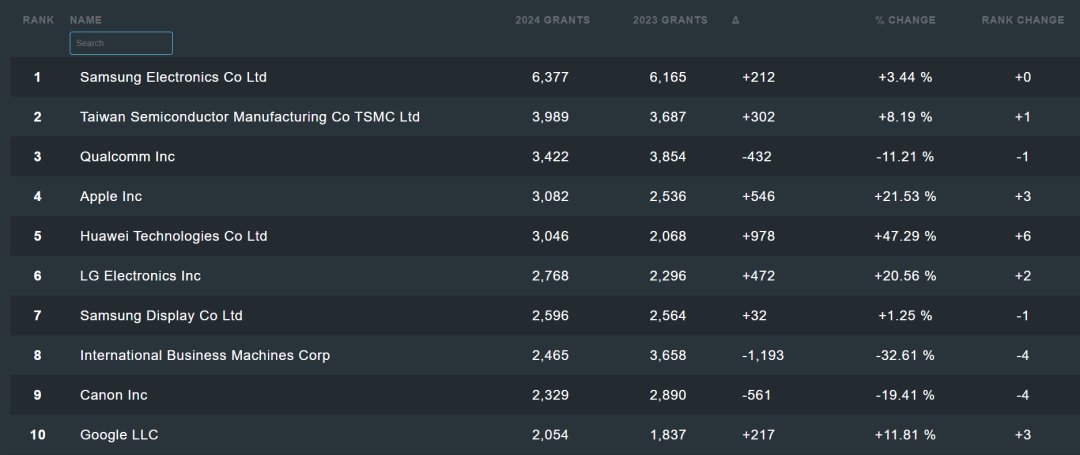Select International Business Machines Corp name
The height and width of the screenshot is (455, 1080).
205,356
